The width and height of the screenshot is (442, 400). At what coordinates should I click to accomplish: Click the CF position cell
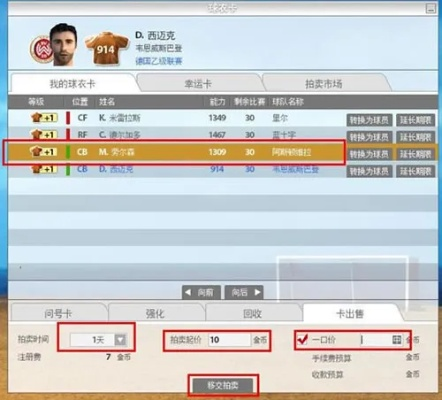coord(82,118)
